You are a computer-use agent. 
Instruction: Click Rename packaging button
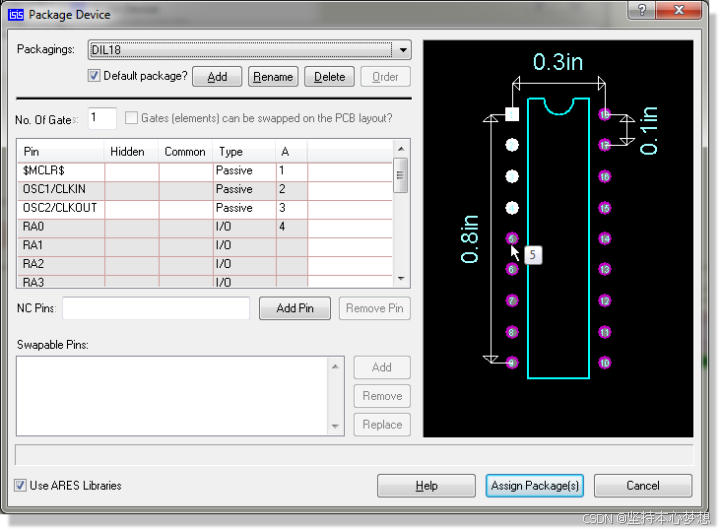(x=273, y=76)
